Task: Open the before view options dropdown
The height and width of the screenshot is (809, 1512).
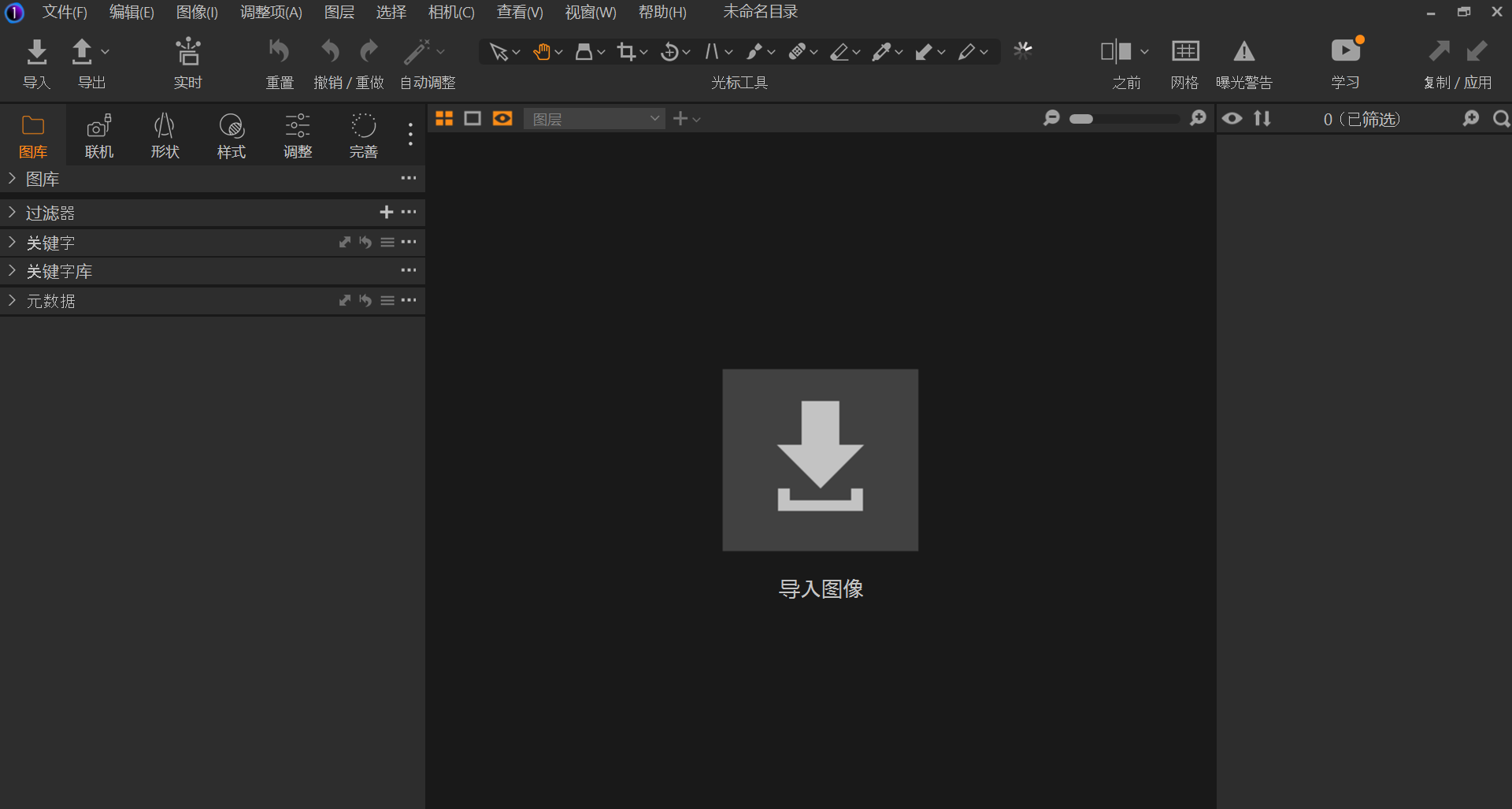Action: coord(1144,52)
